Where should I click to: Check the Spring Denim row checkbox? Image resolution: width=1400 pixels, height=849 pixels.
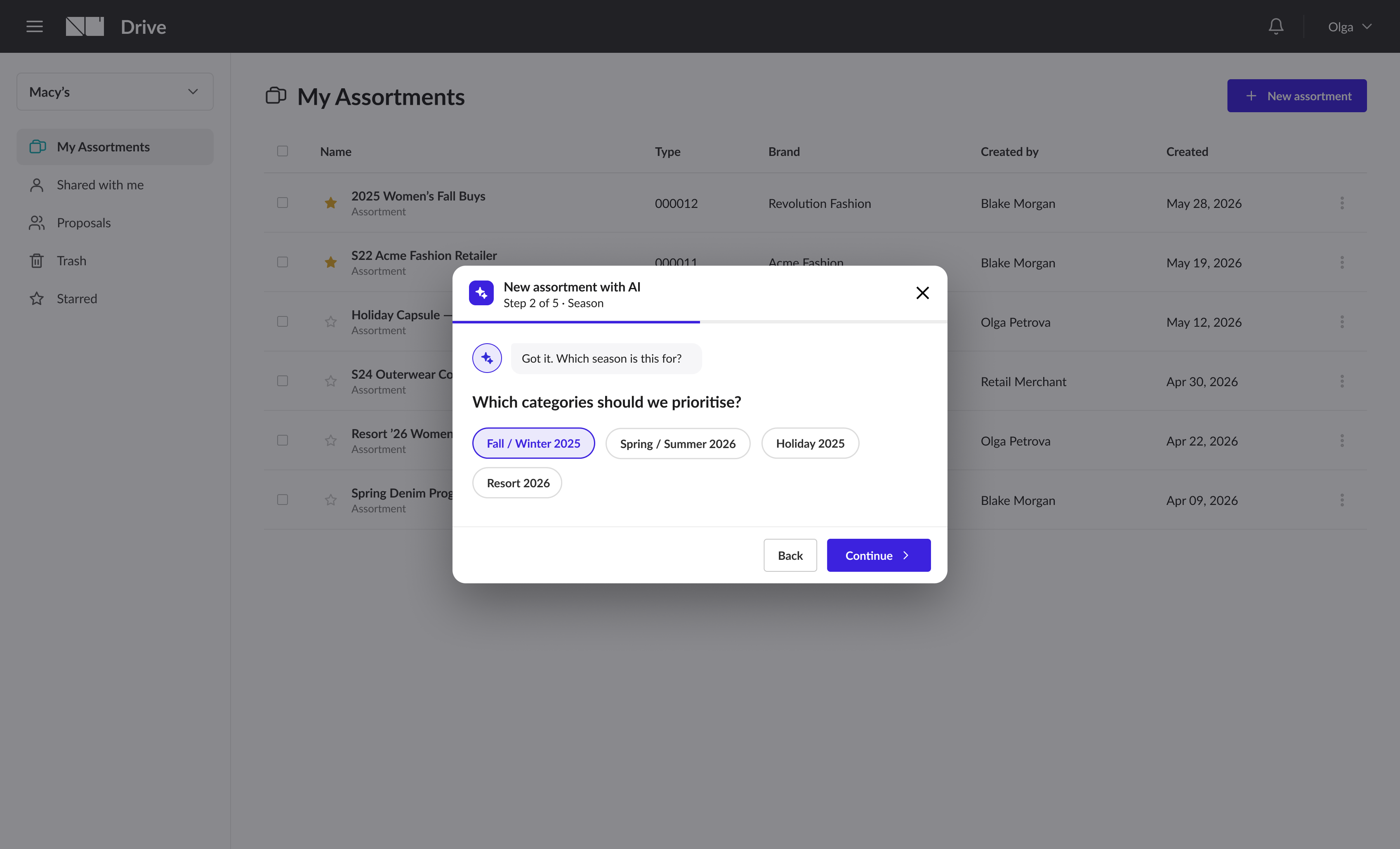click(x=283, y=500)
